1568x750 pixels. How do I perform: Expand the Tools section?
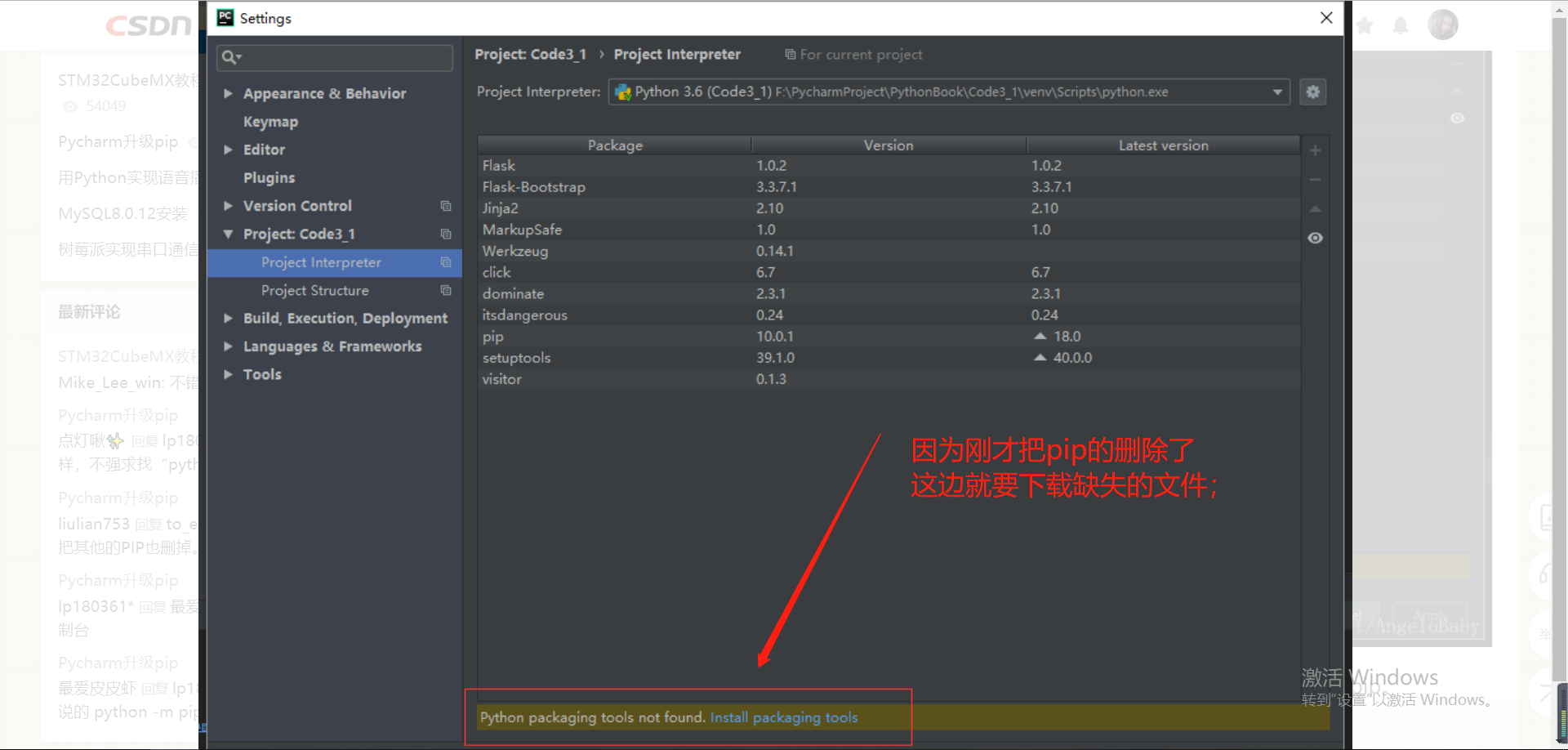[229, 374]
